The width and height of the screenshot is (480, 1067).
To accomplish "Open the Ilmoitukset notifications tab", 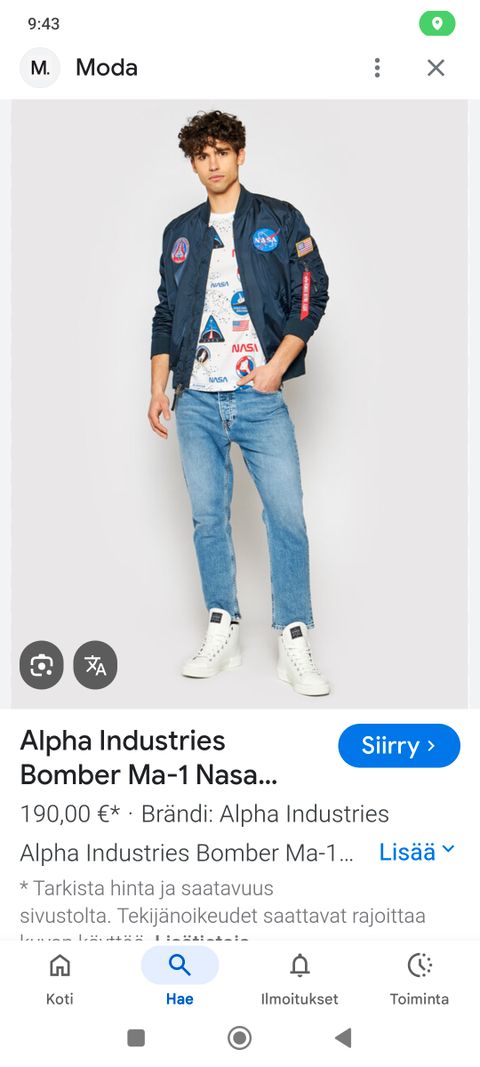I will click(300, 979).
